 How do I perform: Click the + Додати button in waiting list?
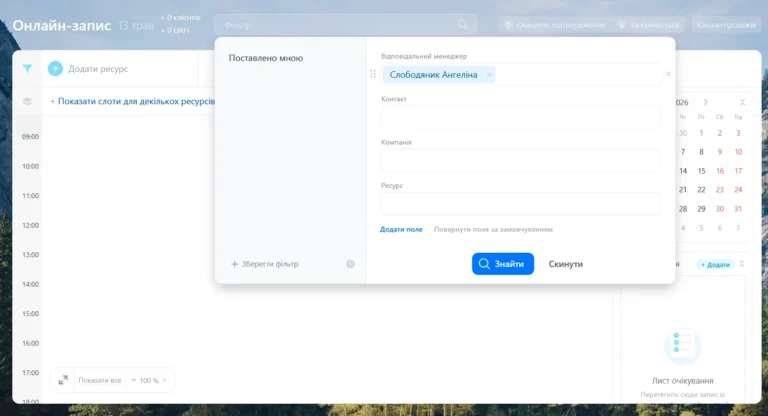coord(715,265)
